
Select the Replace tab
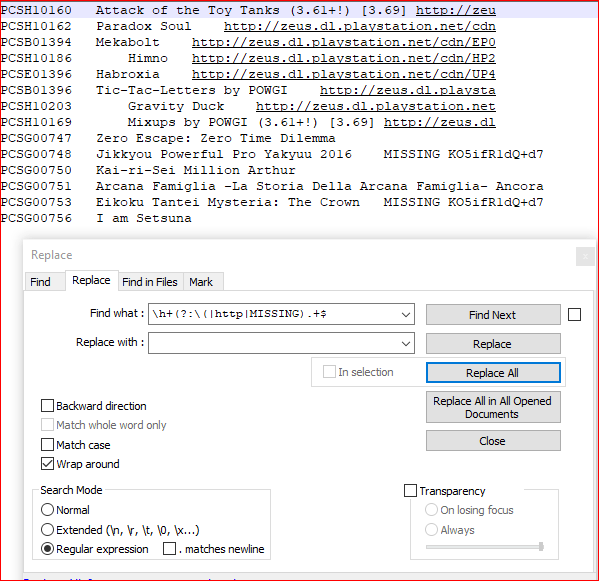(x=91, y=280)
